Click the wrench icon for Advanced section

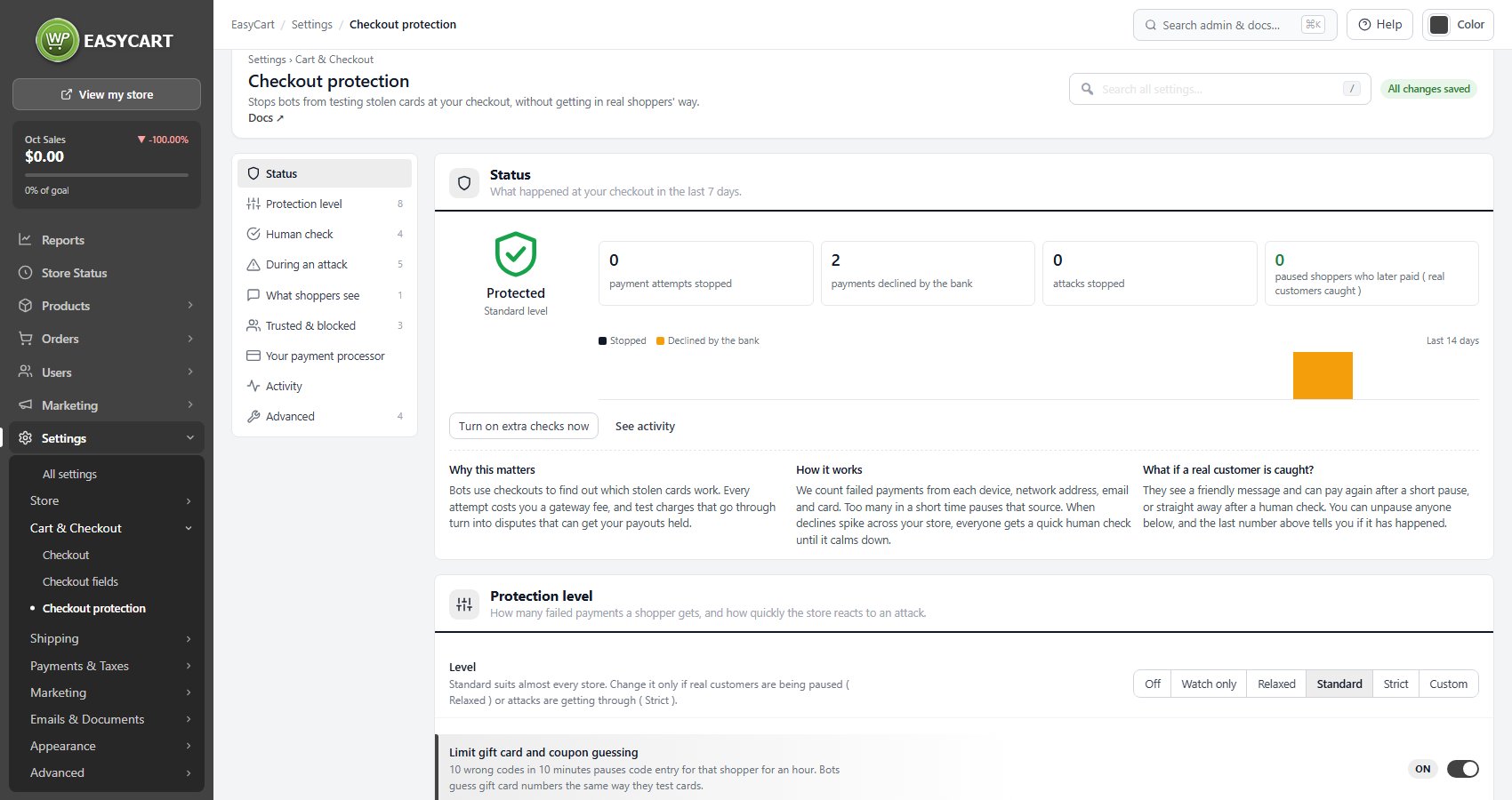pyautogui.click(x=253, y=416)
